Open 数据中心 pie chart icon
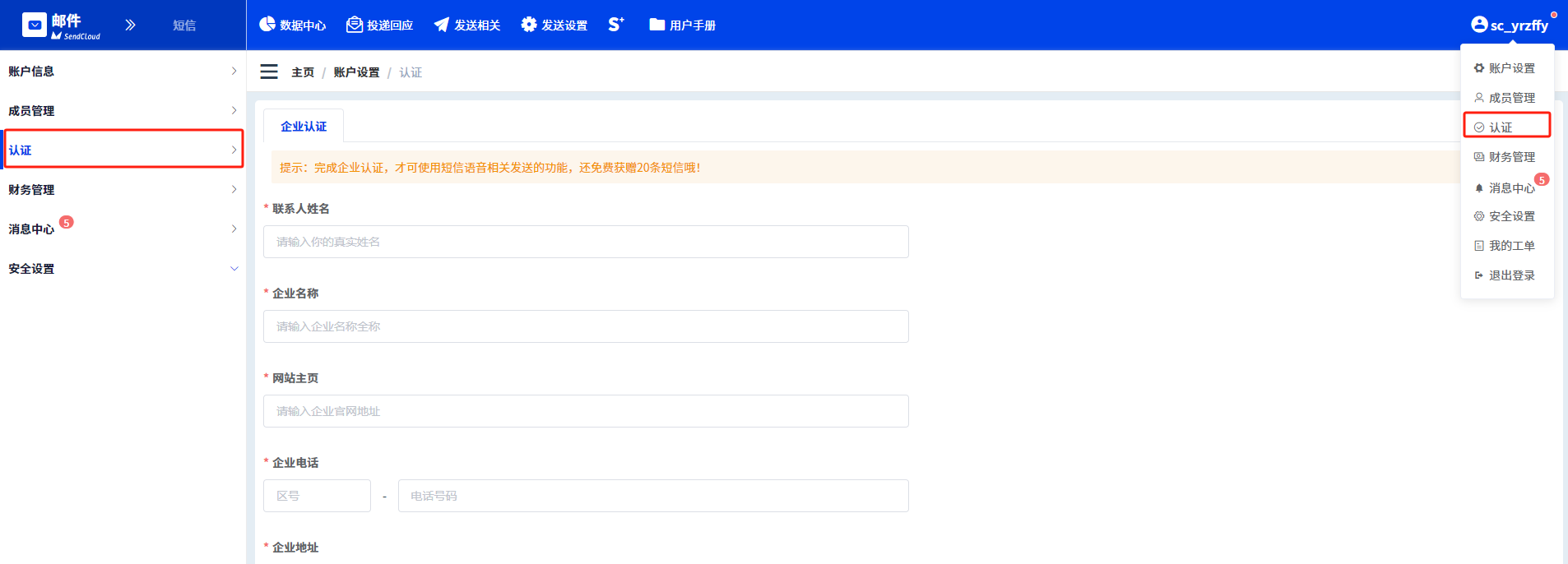Viewport: 1568px width, 564px height. point(267,25)
